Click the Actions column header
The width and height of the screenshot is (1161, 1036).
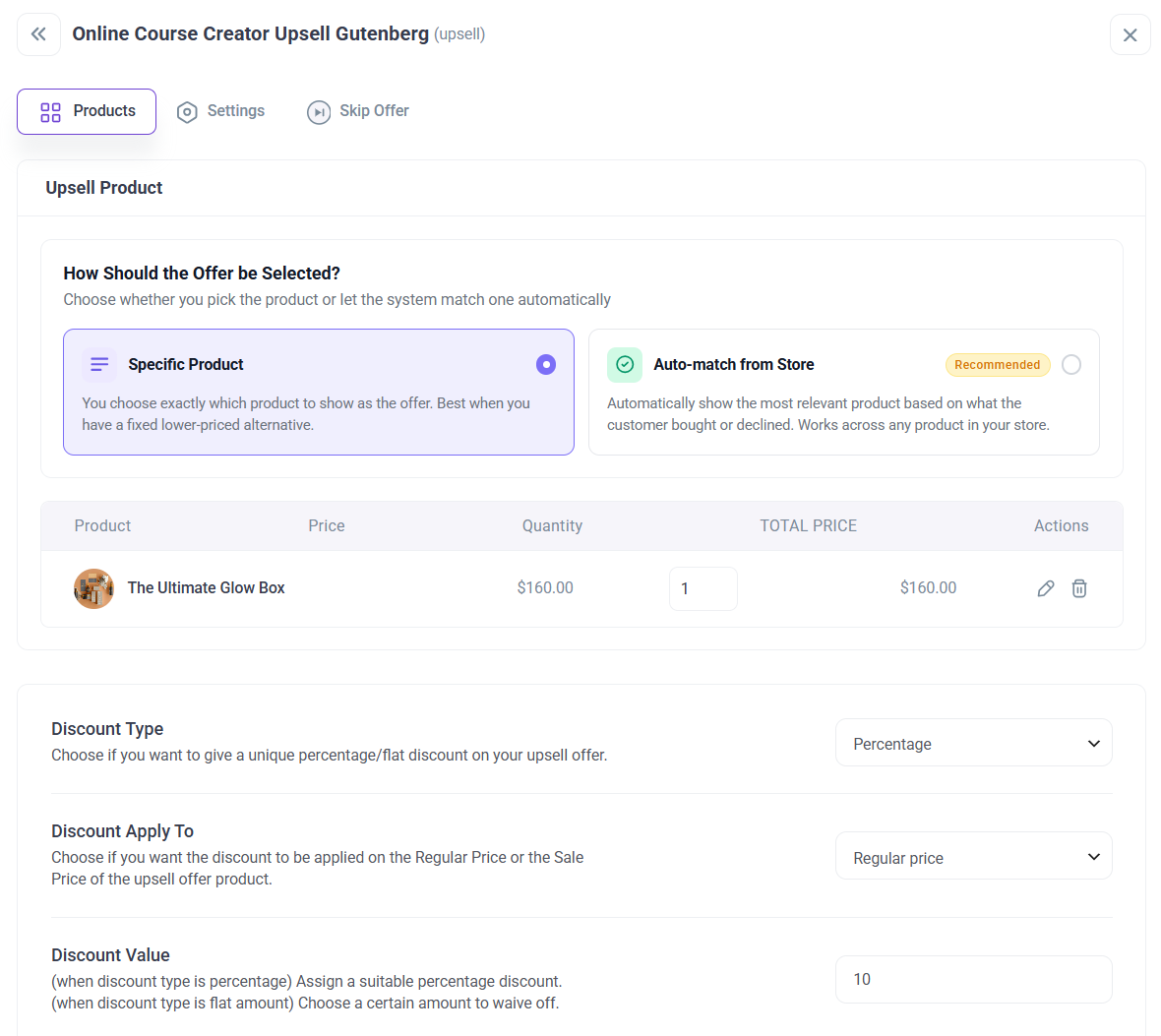(1061, 525)
